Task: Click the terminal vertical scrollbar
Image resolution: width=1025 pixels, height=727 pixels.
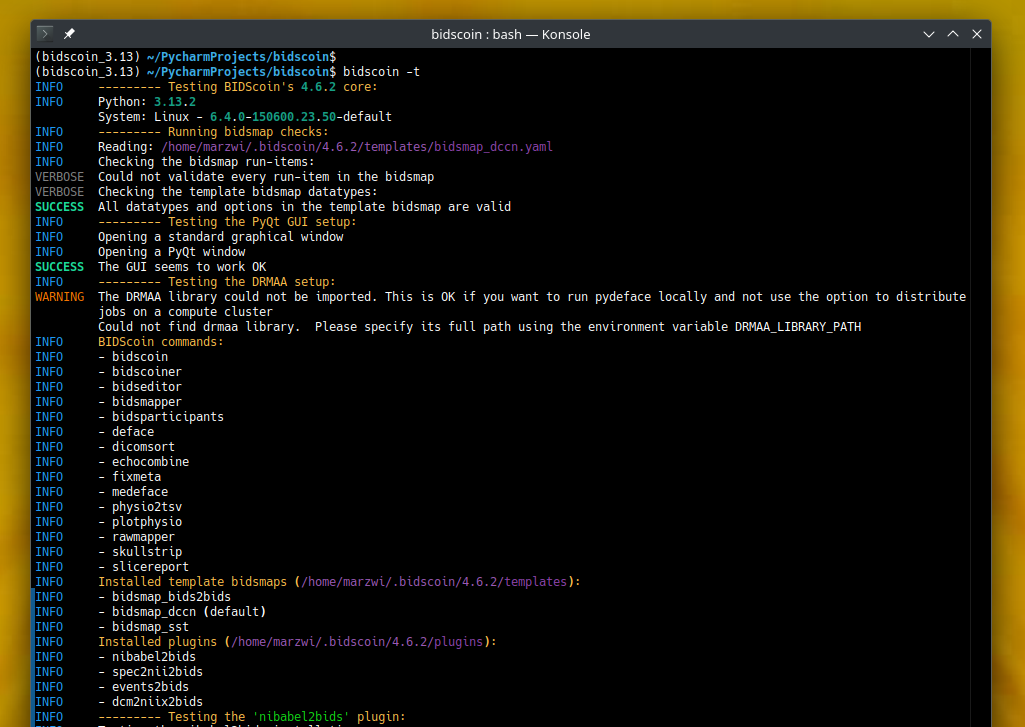Action: pos(980,386)
